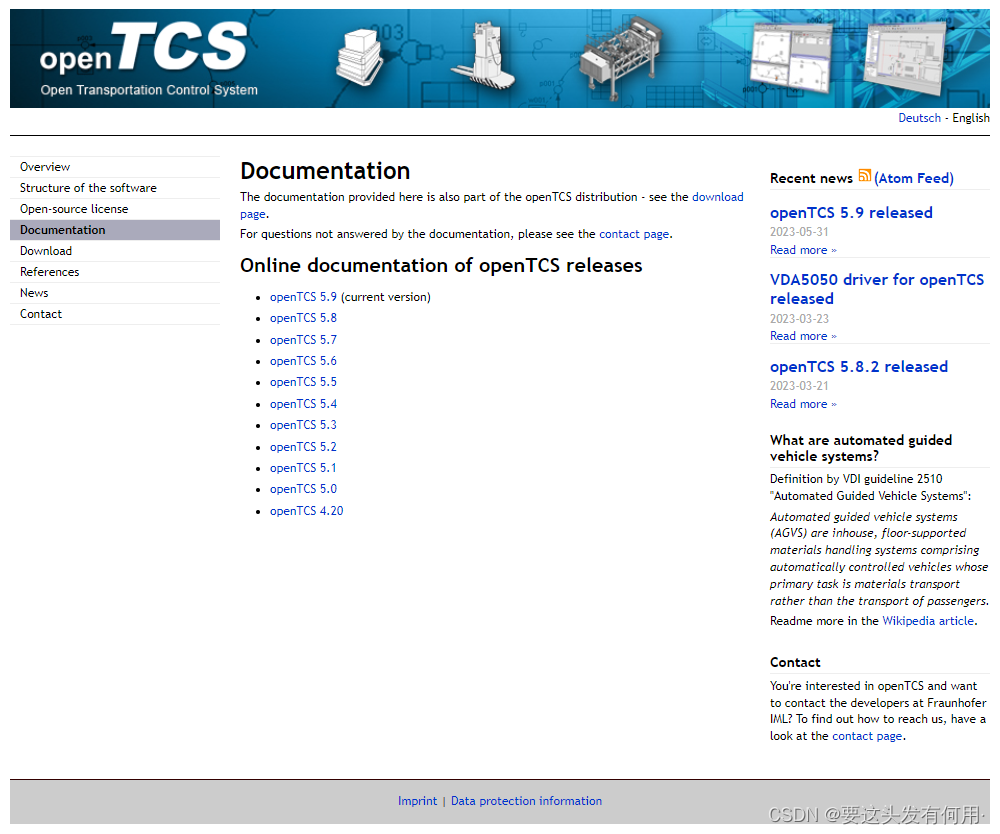Click 'What are automated guided vehicle systems?' heading

(860, 448)
